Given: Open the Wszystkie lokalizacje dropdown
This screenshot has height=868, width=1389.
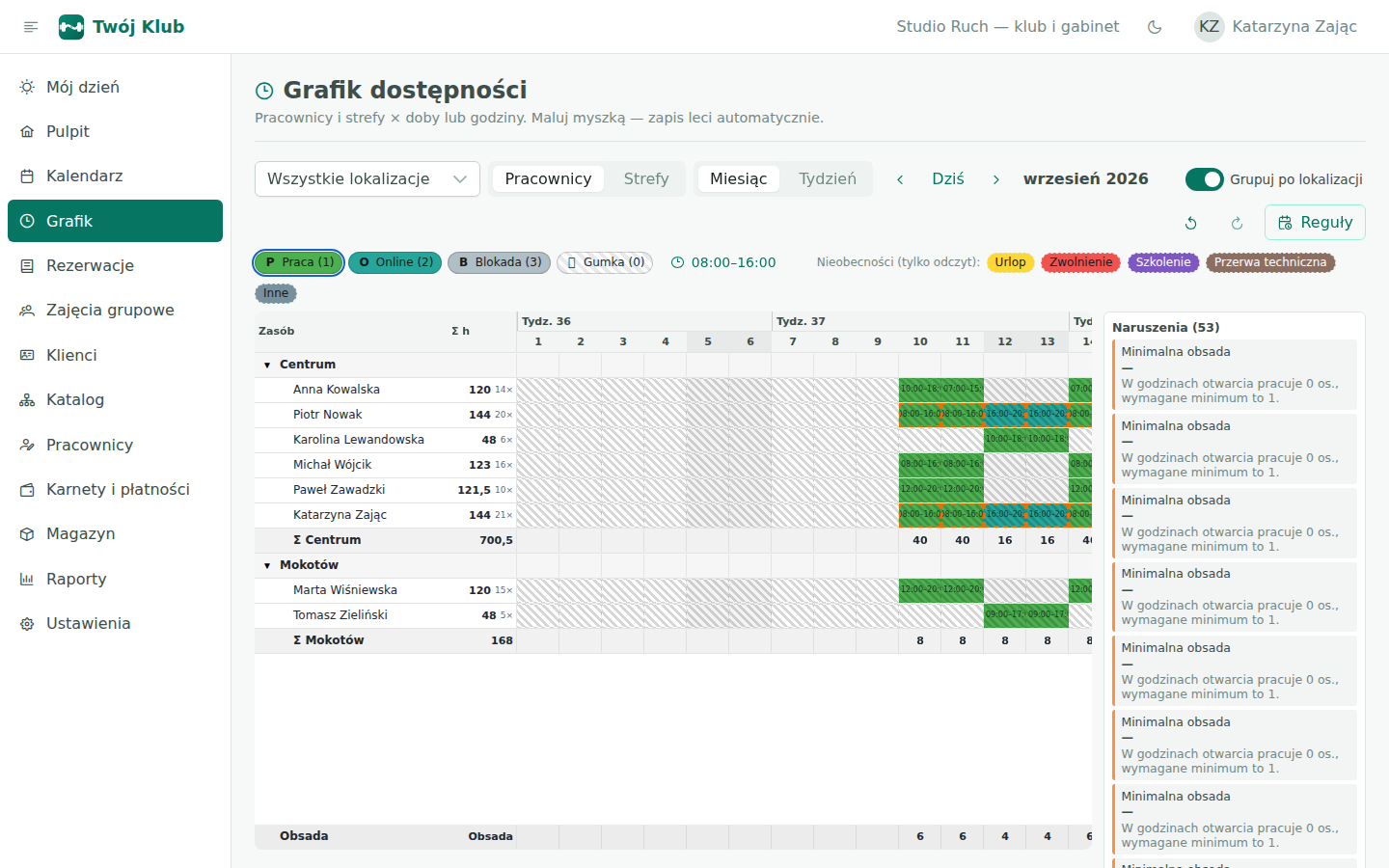Looking at the screenshot, I should [x=368, y=179].
